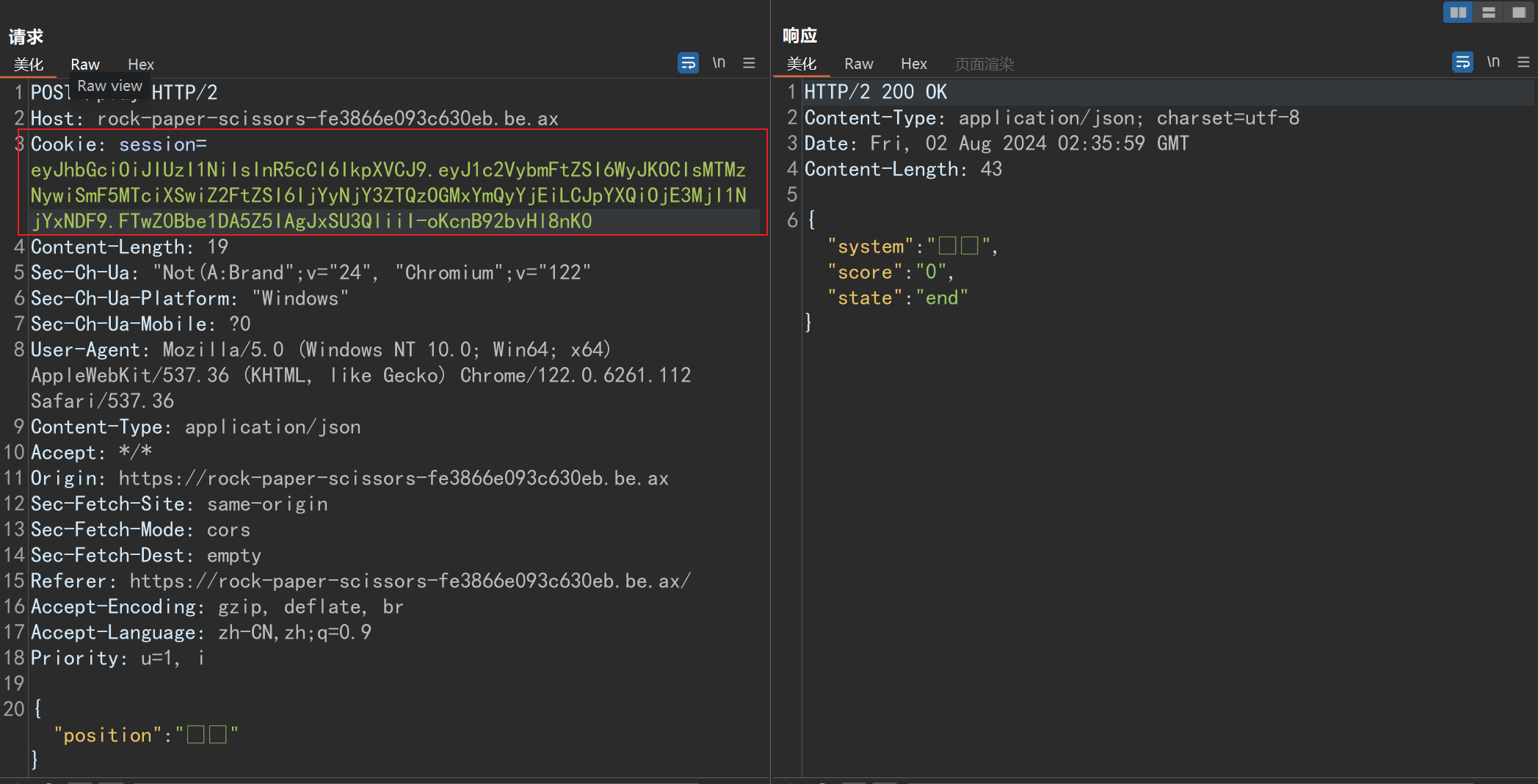Open the request Hex tab
1538x784 pixels.
point(141,65)
